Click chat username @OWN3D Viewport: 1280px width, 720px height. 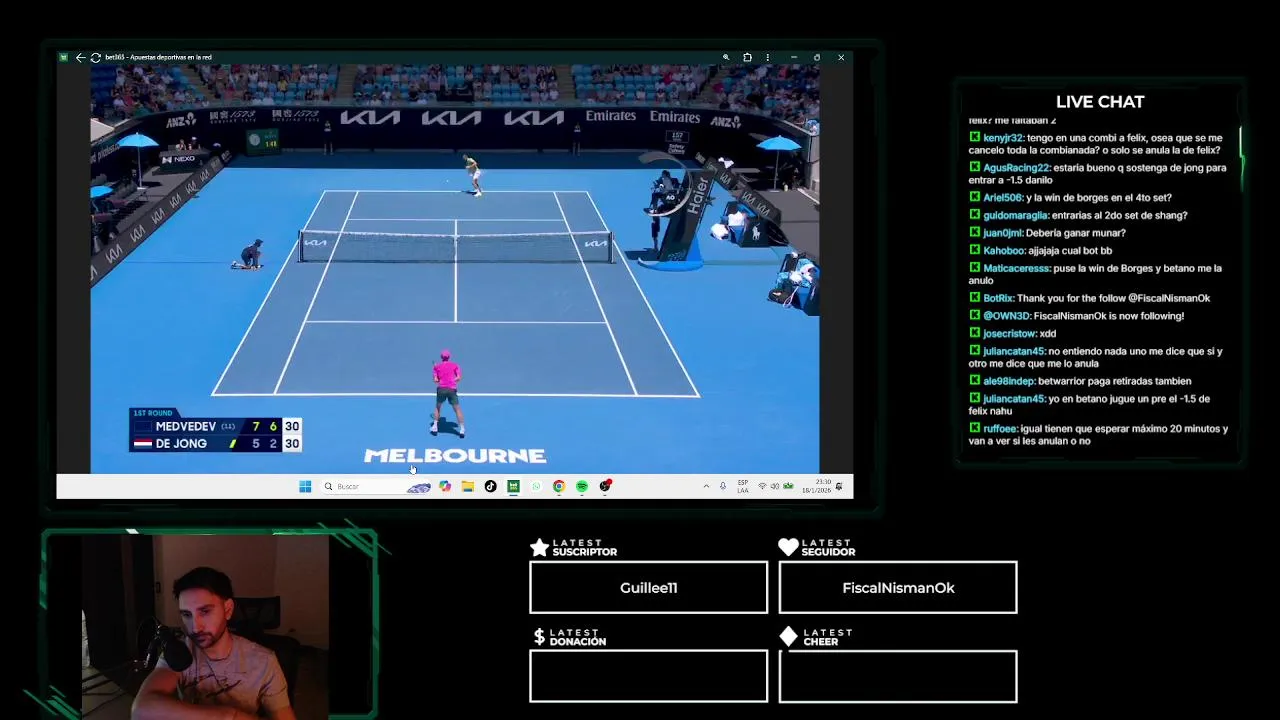click(x=1005, y=316)
